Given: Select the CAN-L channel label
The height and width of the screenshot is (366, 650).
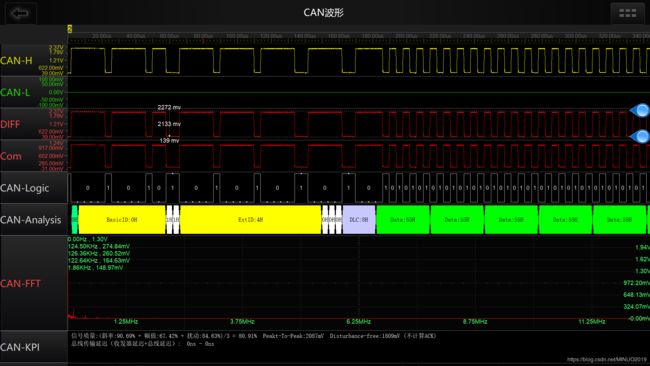Looking at the screenshot, I should click(15, 92).
